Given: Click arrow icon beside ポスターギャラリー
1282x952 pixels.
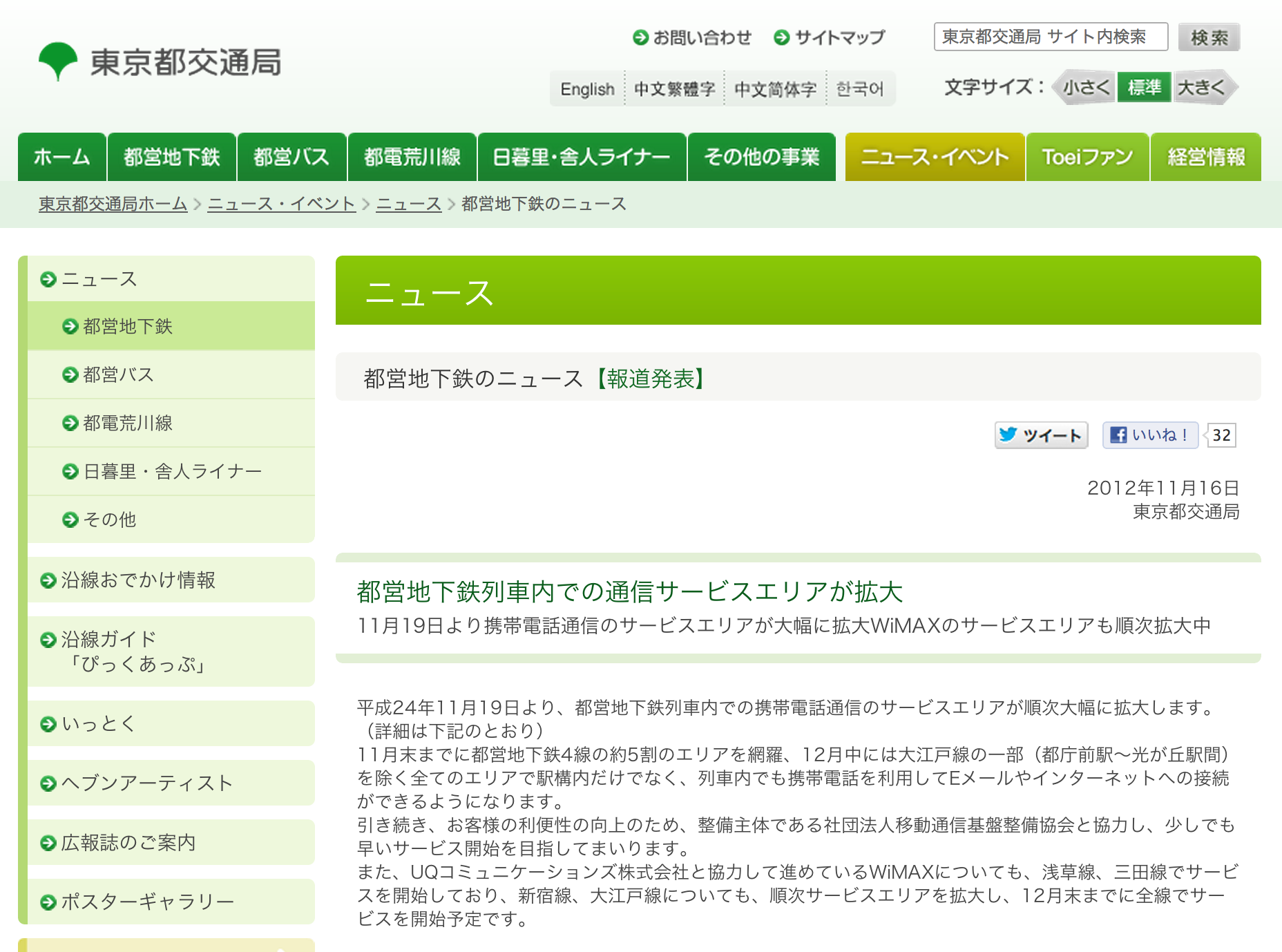Looking at the screenshot, I should 48,902.
